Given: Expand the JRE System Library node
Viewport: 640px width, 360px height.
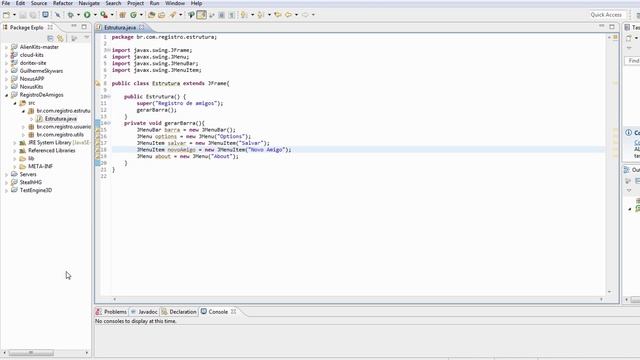Looking at the screenshot, I should point(15,143).
